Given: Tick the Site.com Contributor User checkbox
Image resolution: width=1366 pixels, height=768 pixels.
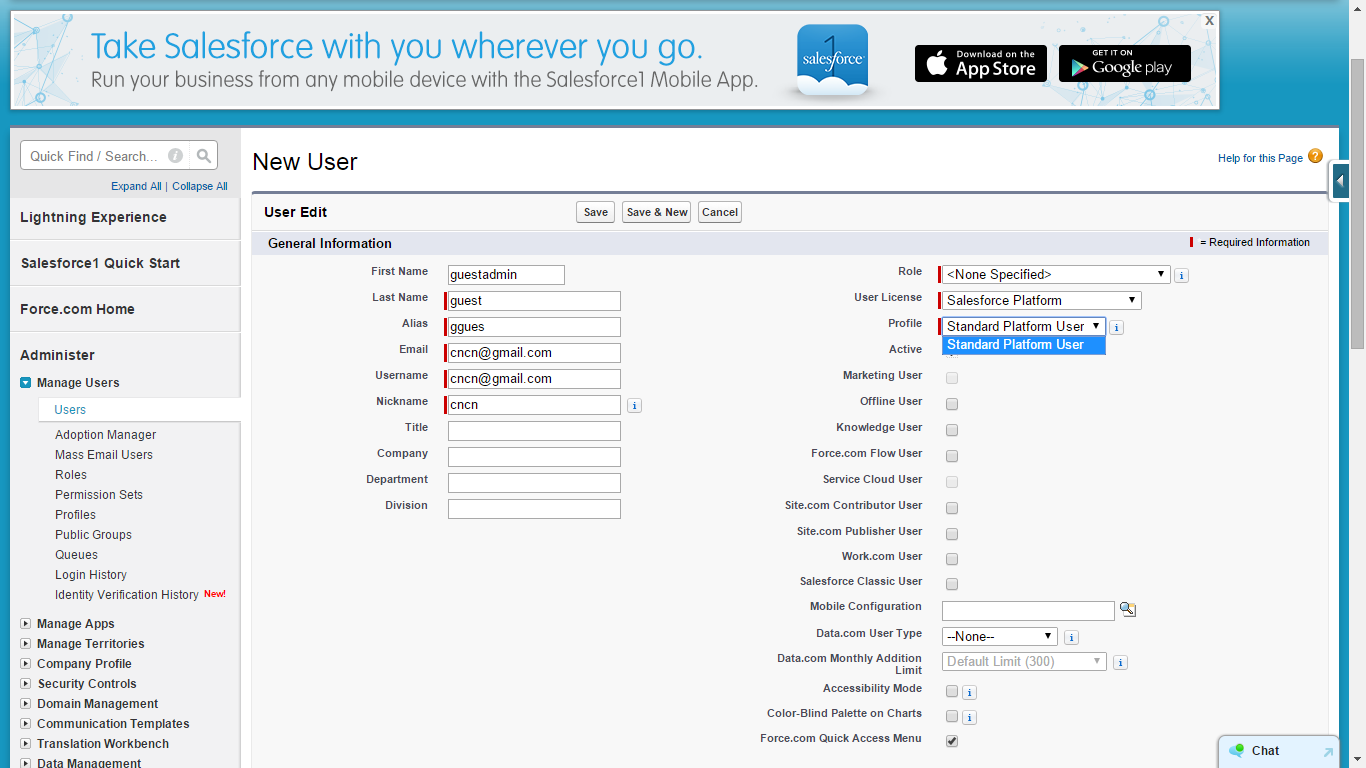Looking at the screenshot, I should coord(952,508).
